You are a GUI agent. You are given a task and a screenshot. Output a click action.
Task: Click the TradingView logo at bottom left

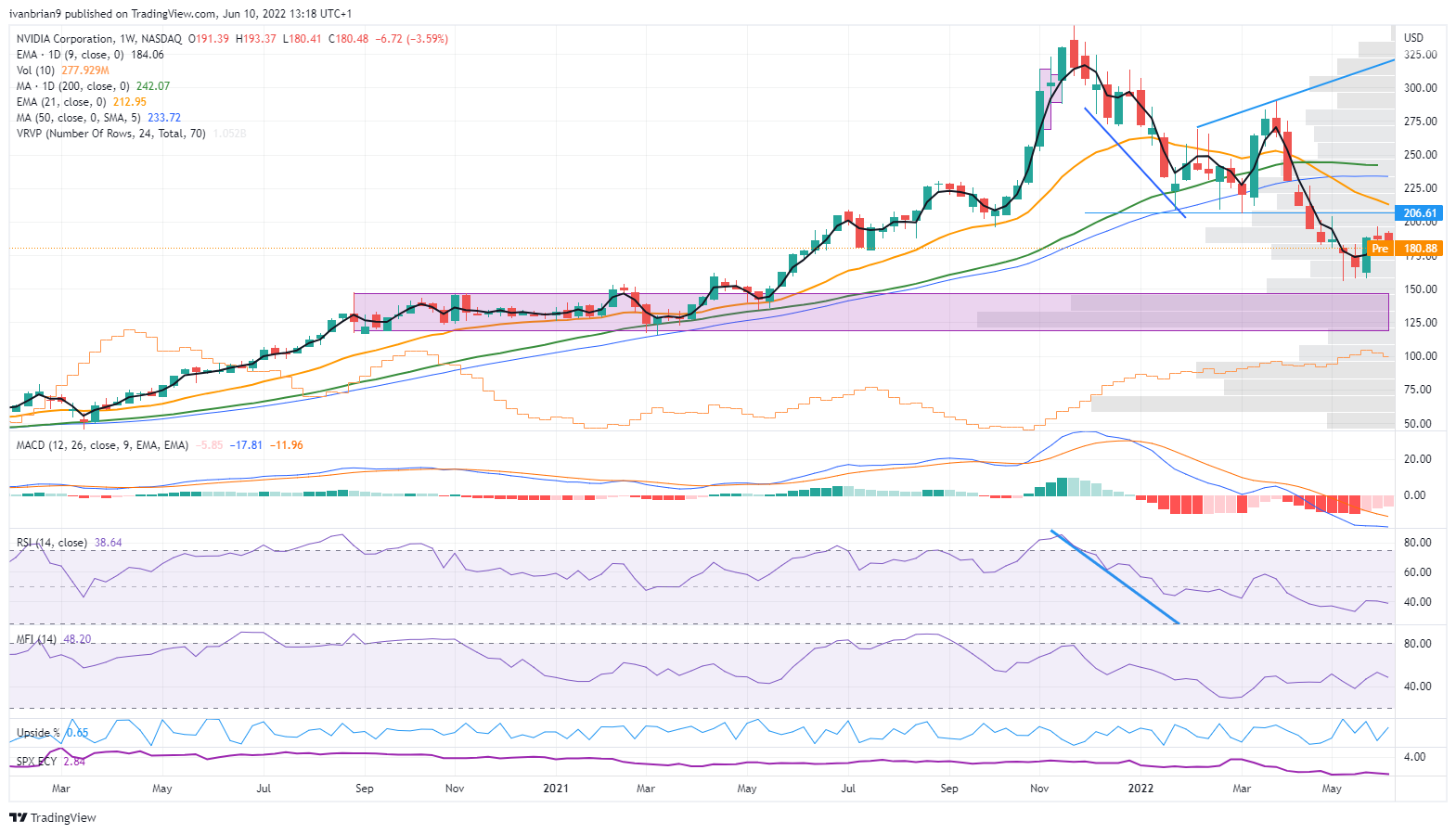coord(53,817)
